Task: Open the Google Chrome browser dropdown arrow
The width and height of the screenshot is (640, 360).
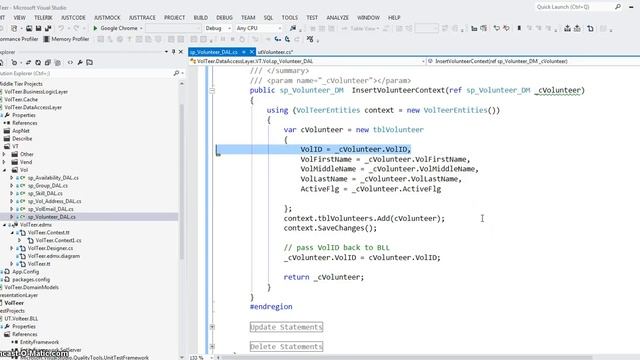Action: point(141,28)
